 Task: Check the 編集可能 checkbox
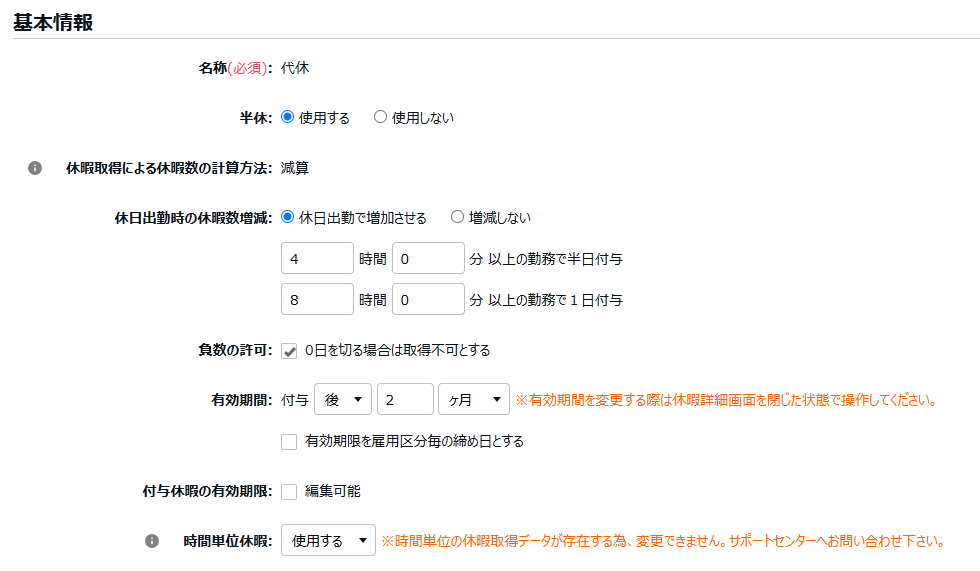tap(289, 491)
